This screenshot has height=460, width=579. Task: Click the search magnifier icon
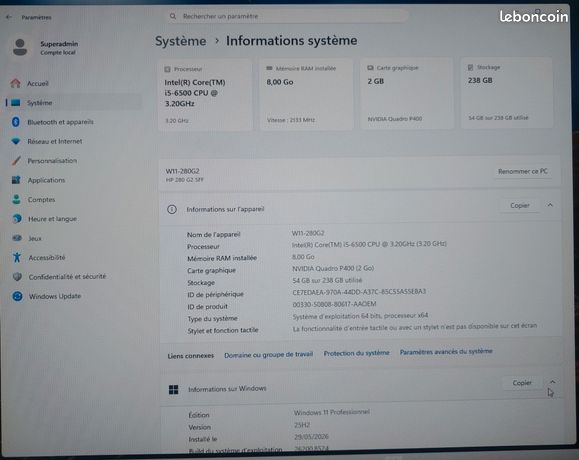[173, 16]
